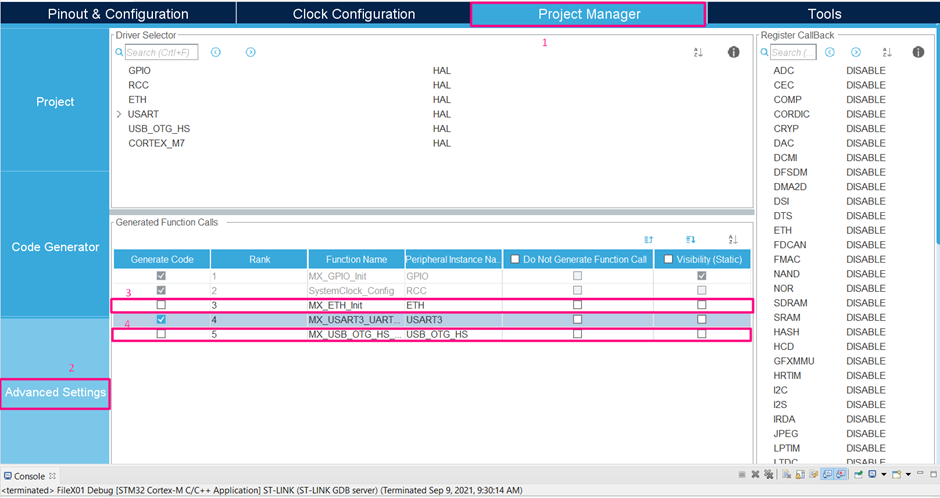Image resolution: width=940 pixels, height=498 pixels.
Task: Open HAL driver dropdown for RCC
Action: point(442,85)
